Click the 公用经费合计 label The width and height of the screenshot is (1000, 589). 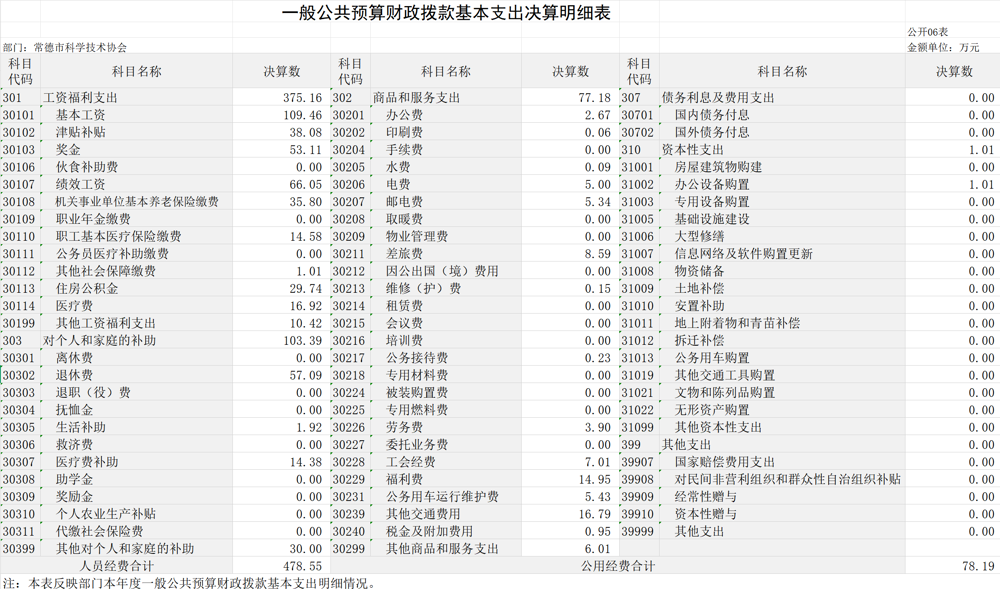pos(617,566)
